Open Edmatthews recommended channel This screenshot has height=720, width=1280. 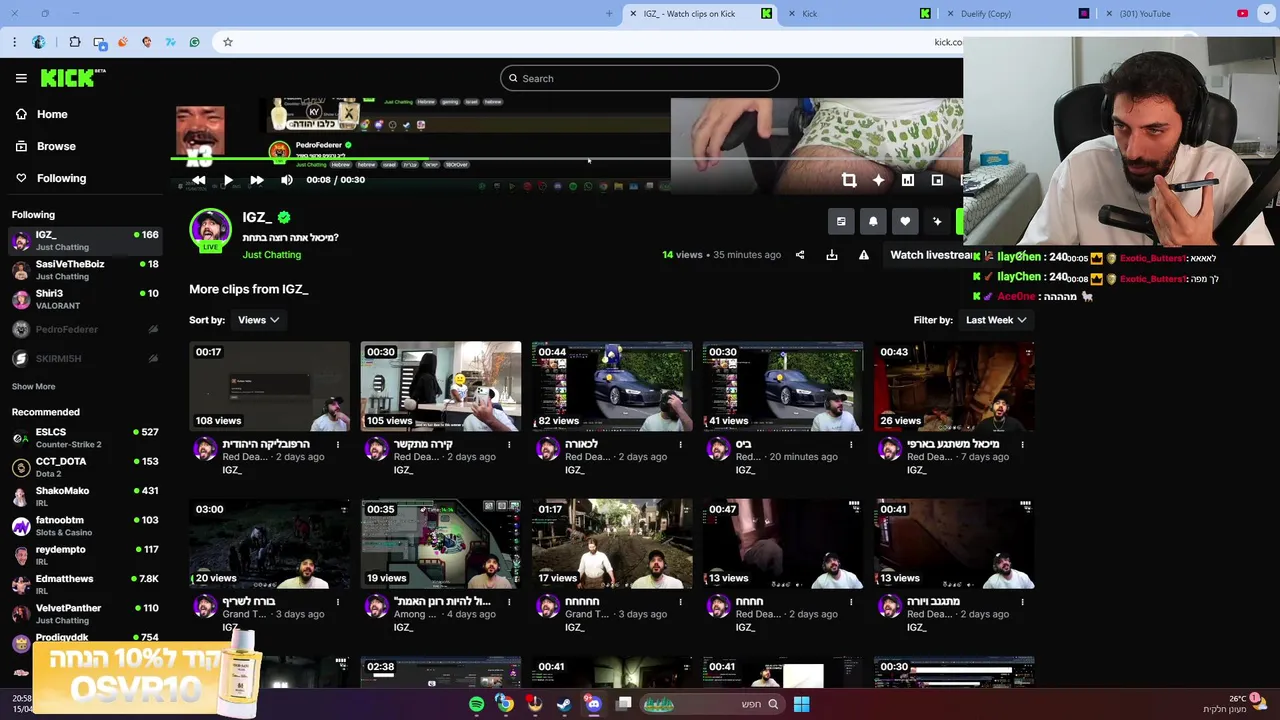point(84,584)
